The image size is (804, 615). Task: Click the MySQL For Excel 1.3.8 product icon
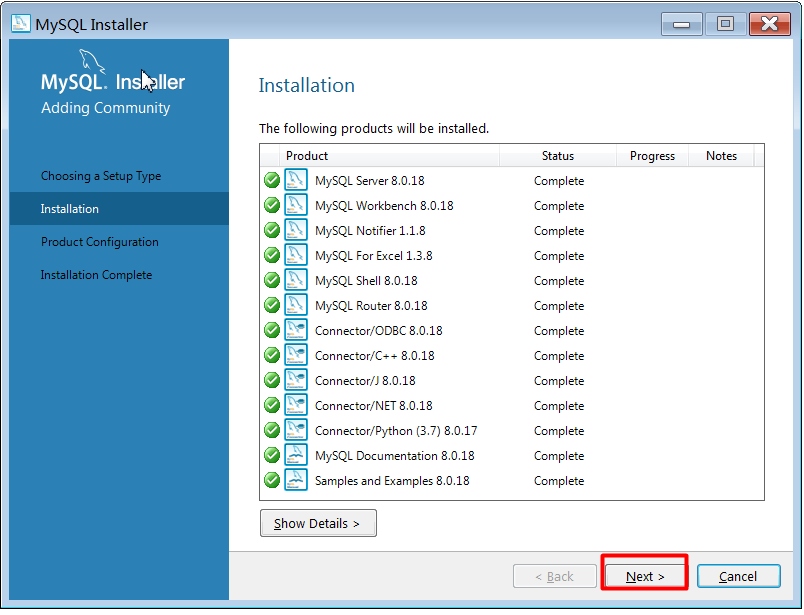pyautogui.click(x=296, y=255)
